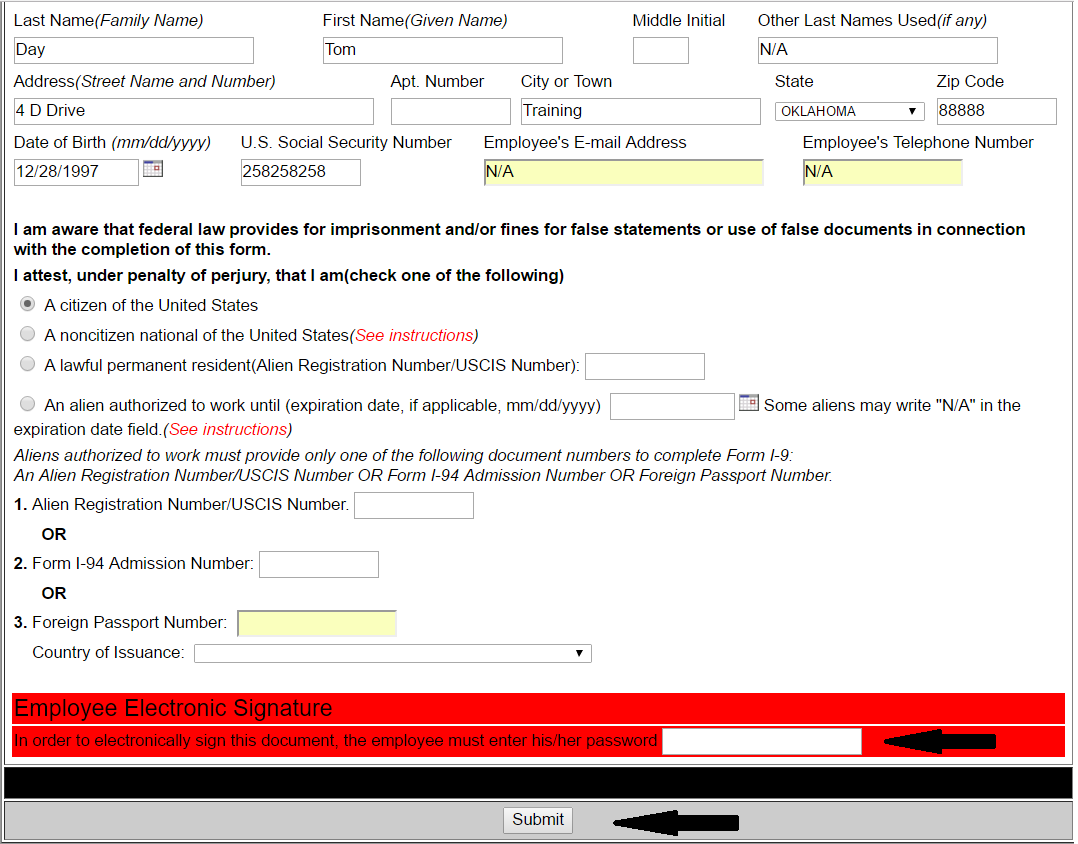The image size is (1078, 844).
Task: Click the Employee's E-mail Address field
Action: pos(623,171)
